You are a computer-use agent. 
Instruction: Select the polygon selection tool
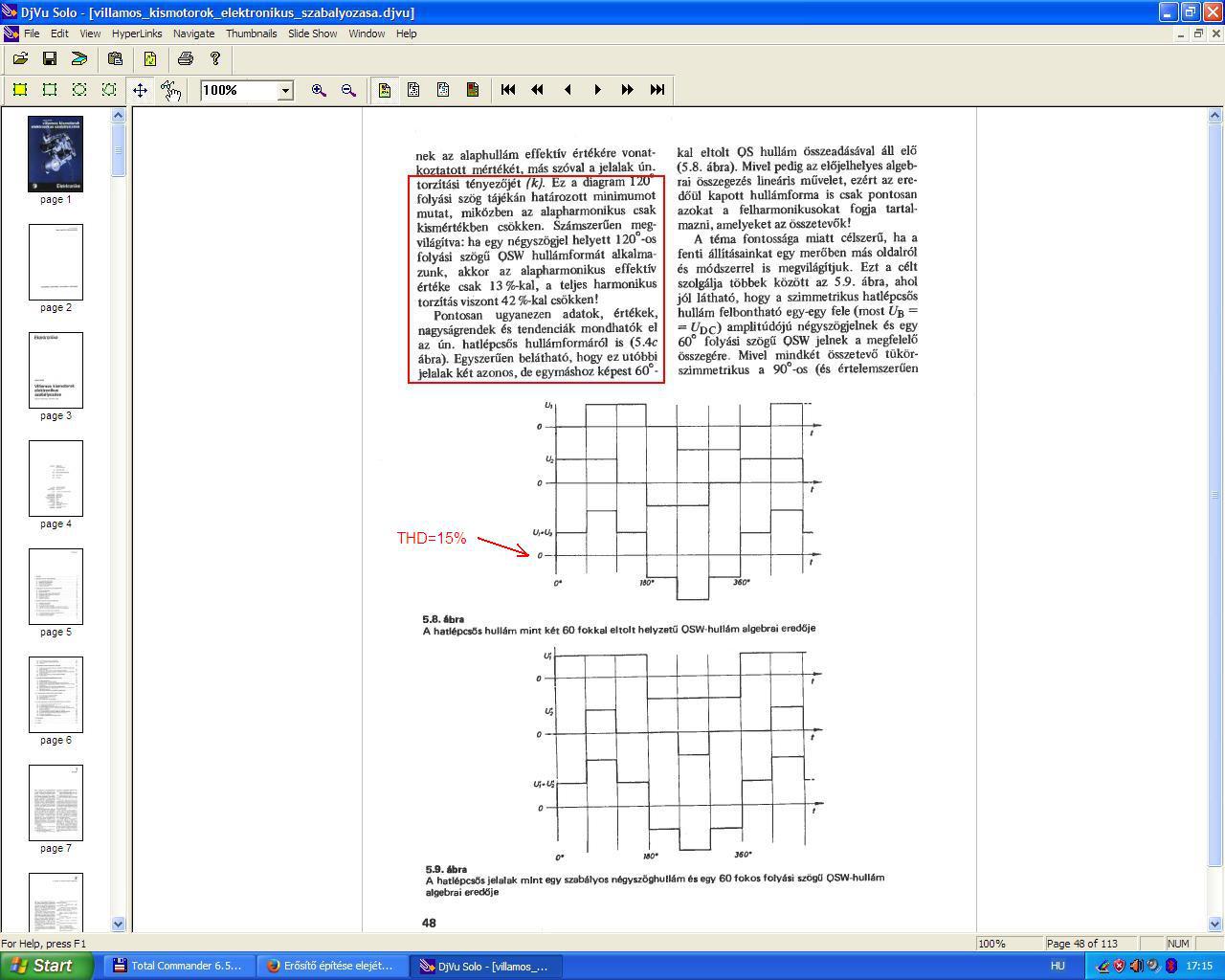click(109, 90)
